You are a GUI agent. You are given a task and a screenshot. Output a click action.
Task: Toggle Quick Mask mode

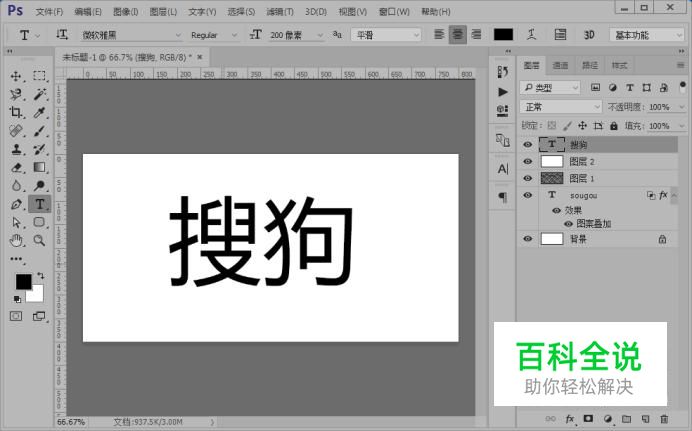pos(16,316)
